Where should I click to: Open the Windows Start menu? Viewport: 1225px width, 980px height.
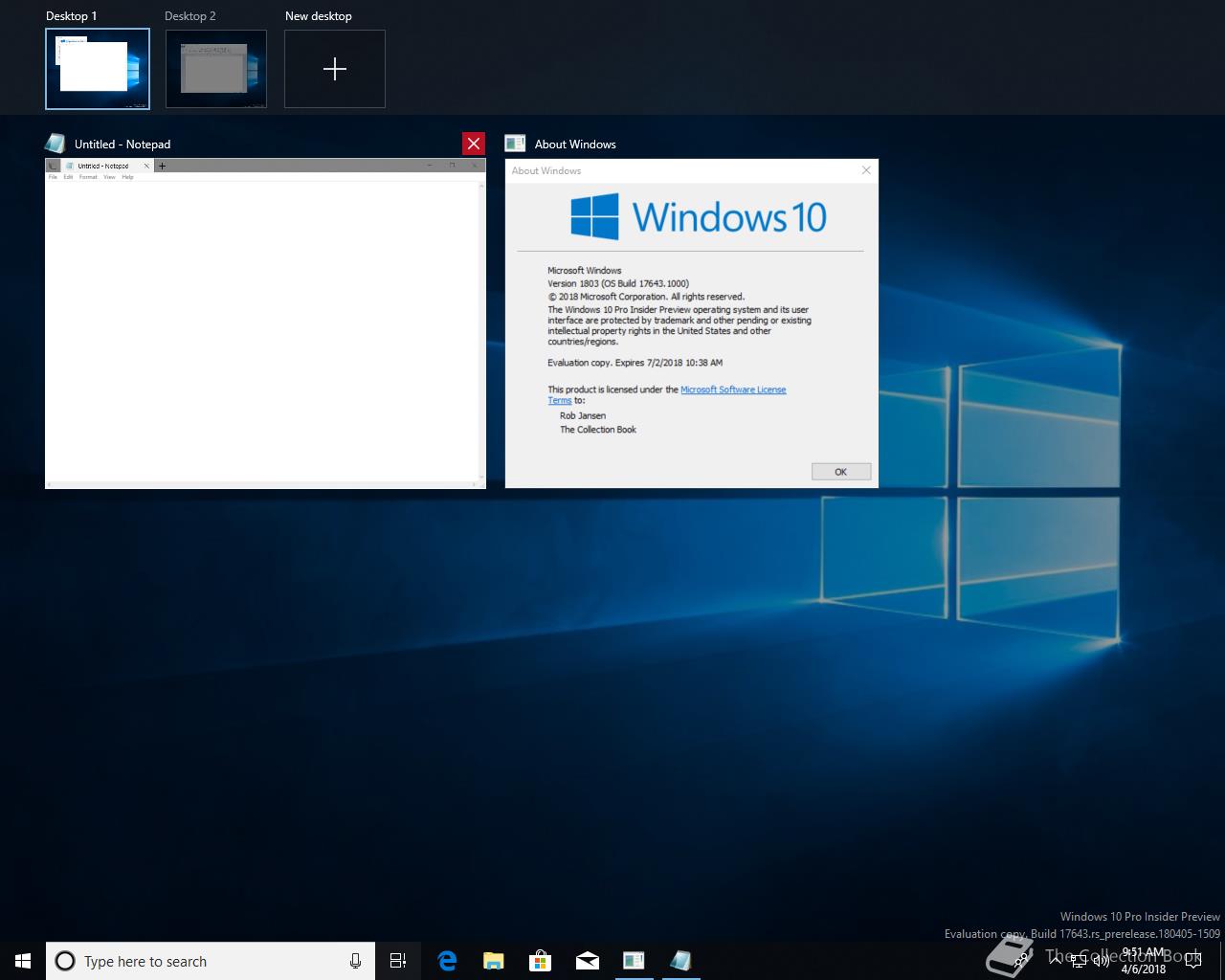click(23, 961)
